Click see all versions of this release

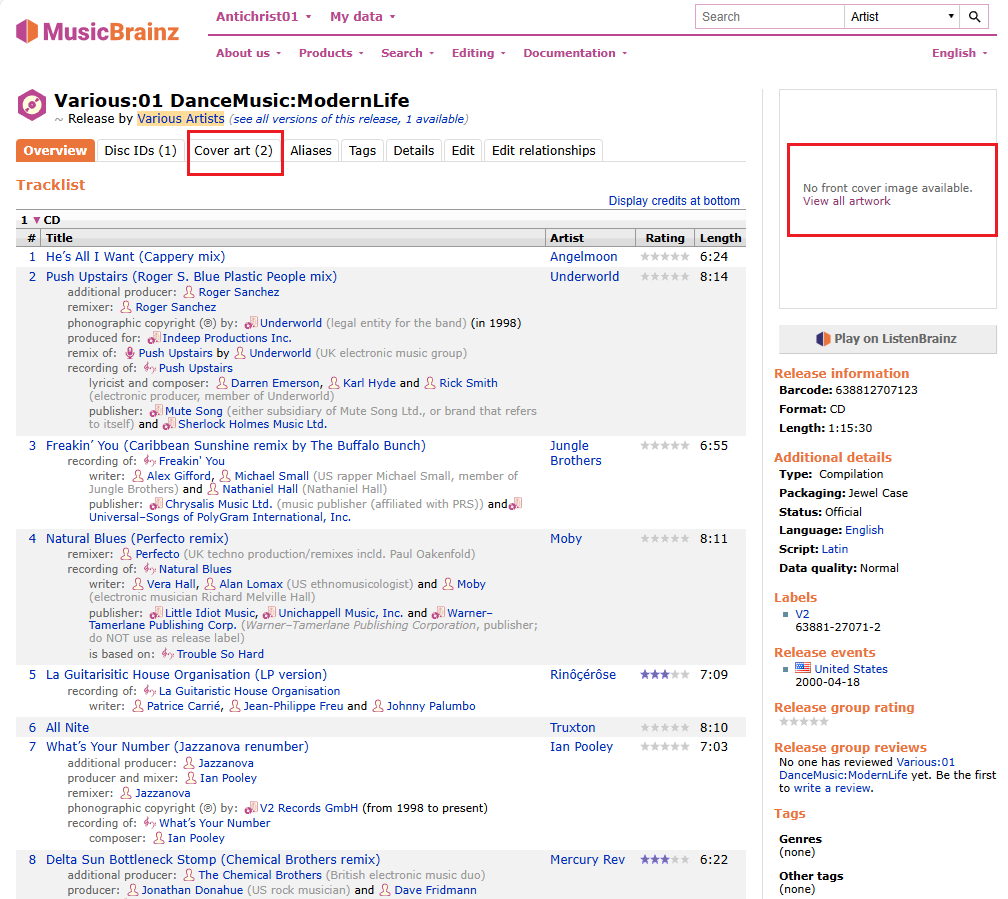pyautogui.click(x=349, y=119)
